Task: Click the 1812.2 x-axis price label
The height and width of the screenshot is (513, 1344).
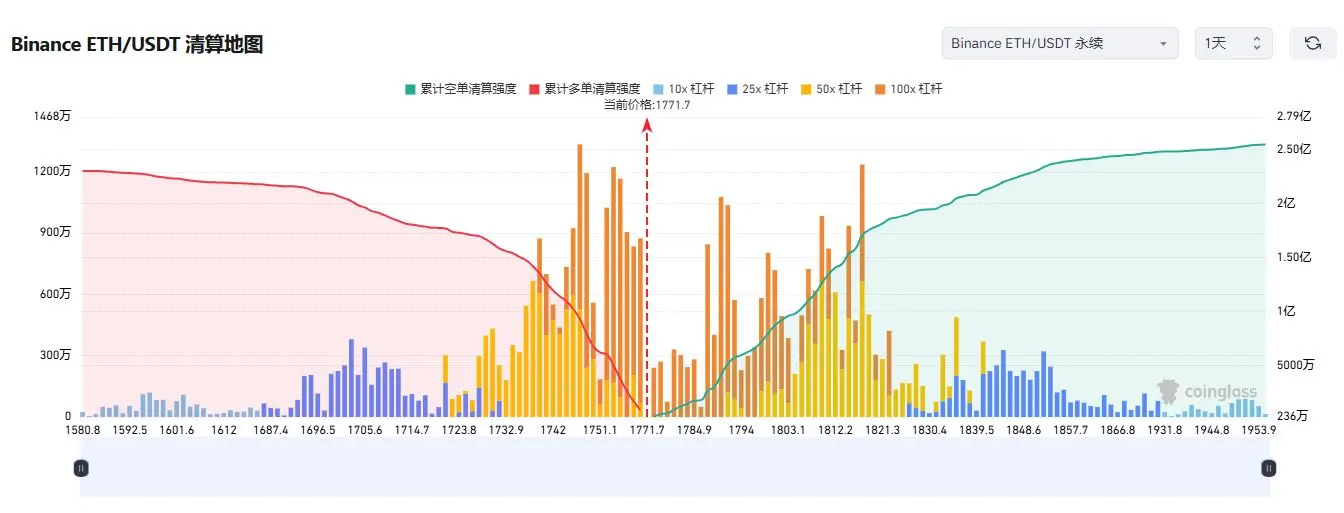Action: pos(835,430)
